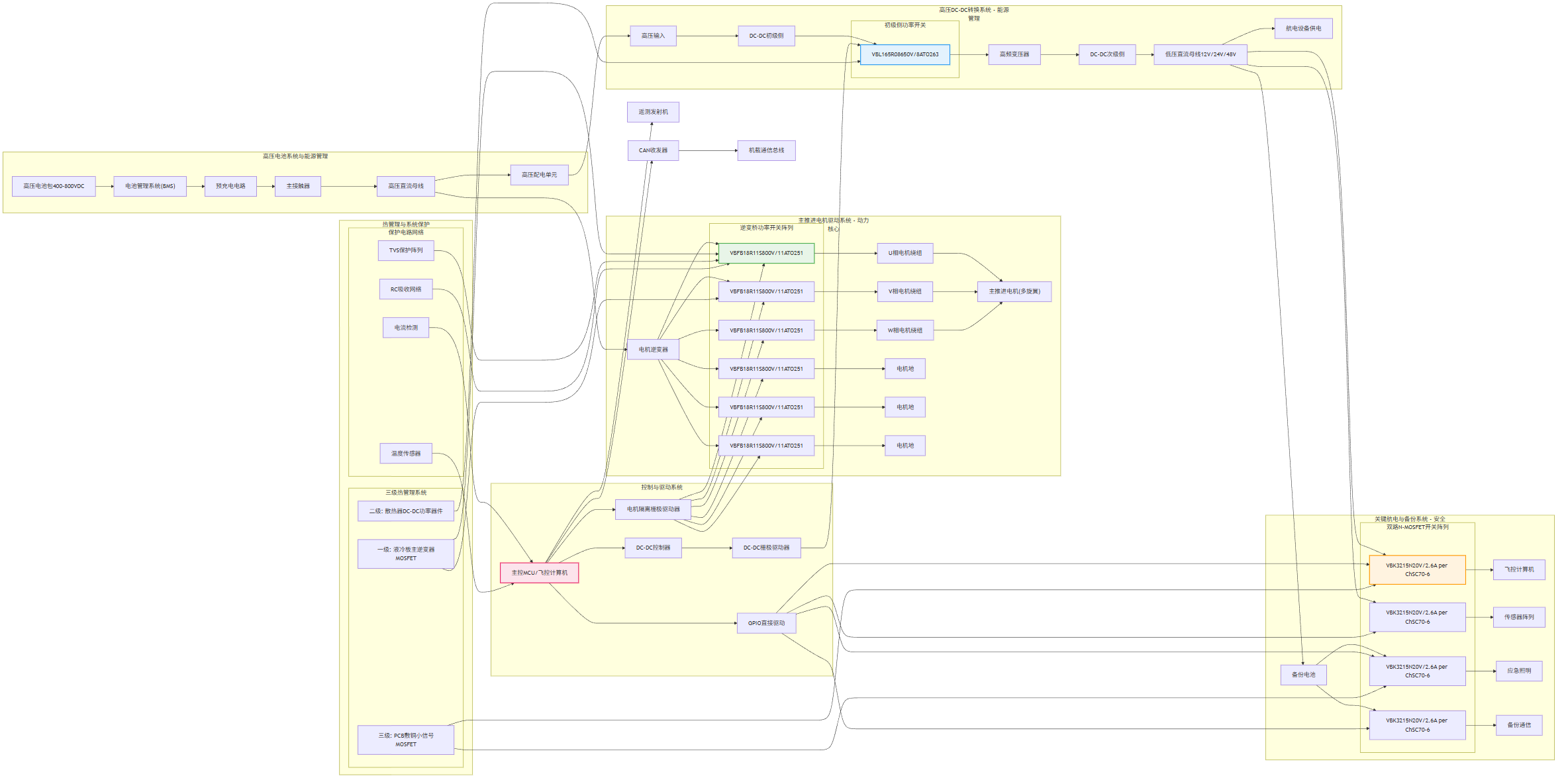Click the blue VBL165R08650V/8ATO263 node
Image resolution: width=1568 pixels, height=784 pixels.
click(905, 54)
